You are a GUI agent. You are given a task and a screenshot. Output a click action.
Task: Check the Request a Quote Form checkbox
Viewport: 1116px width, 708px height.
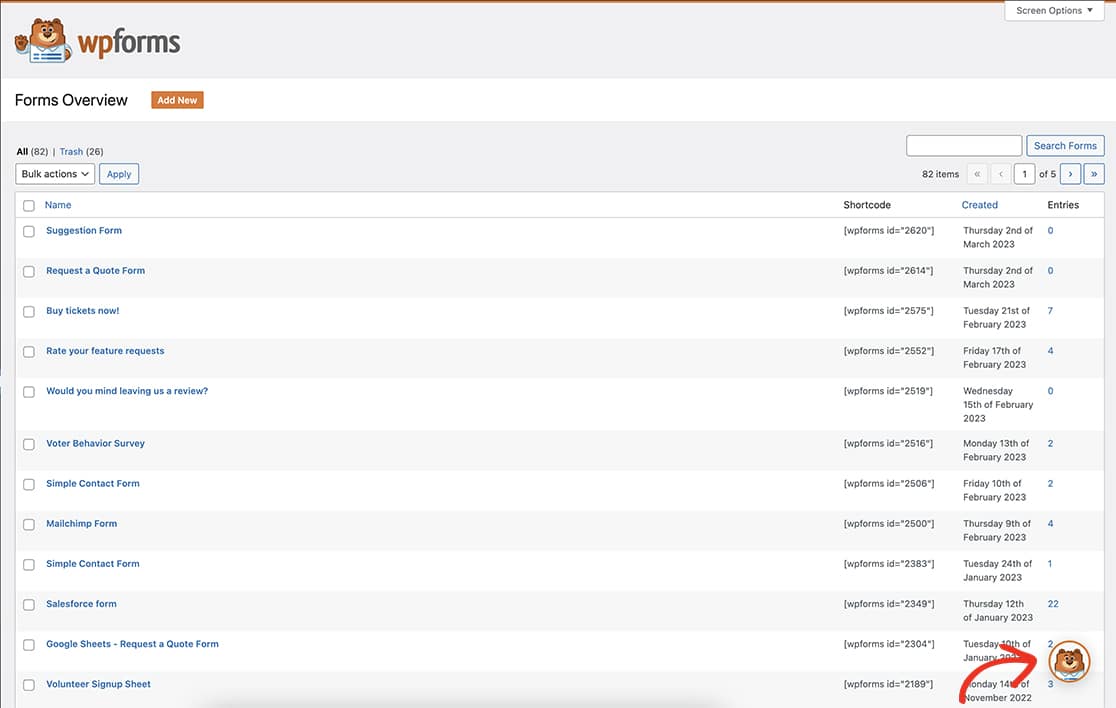(x=28, y=271)
